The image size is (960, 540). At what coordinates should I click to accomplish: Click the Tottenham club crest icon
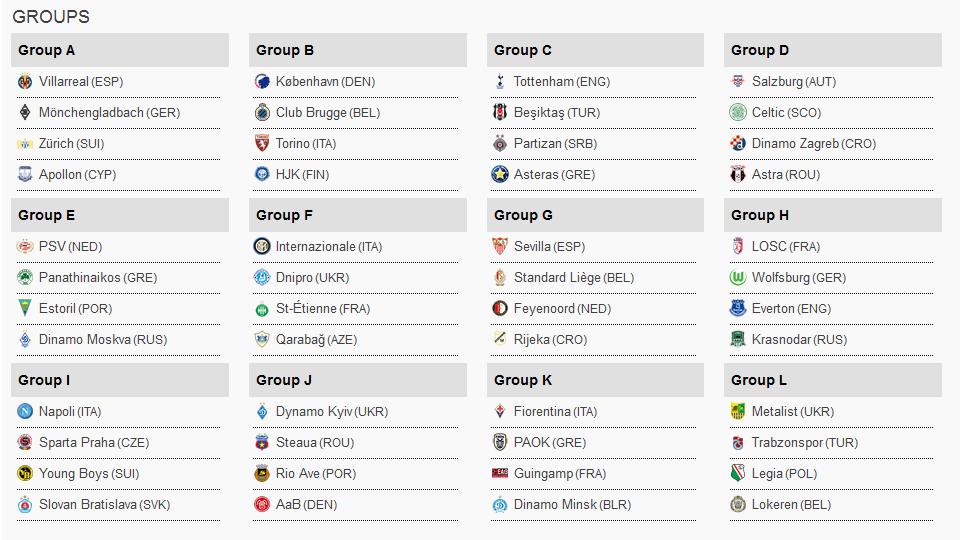(500, 81)
